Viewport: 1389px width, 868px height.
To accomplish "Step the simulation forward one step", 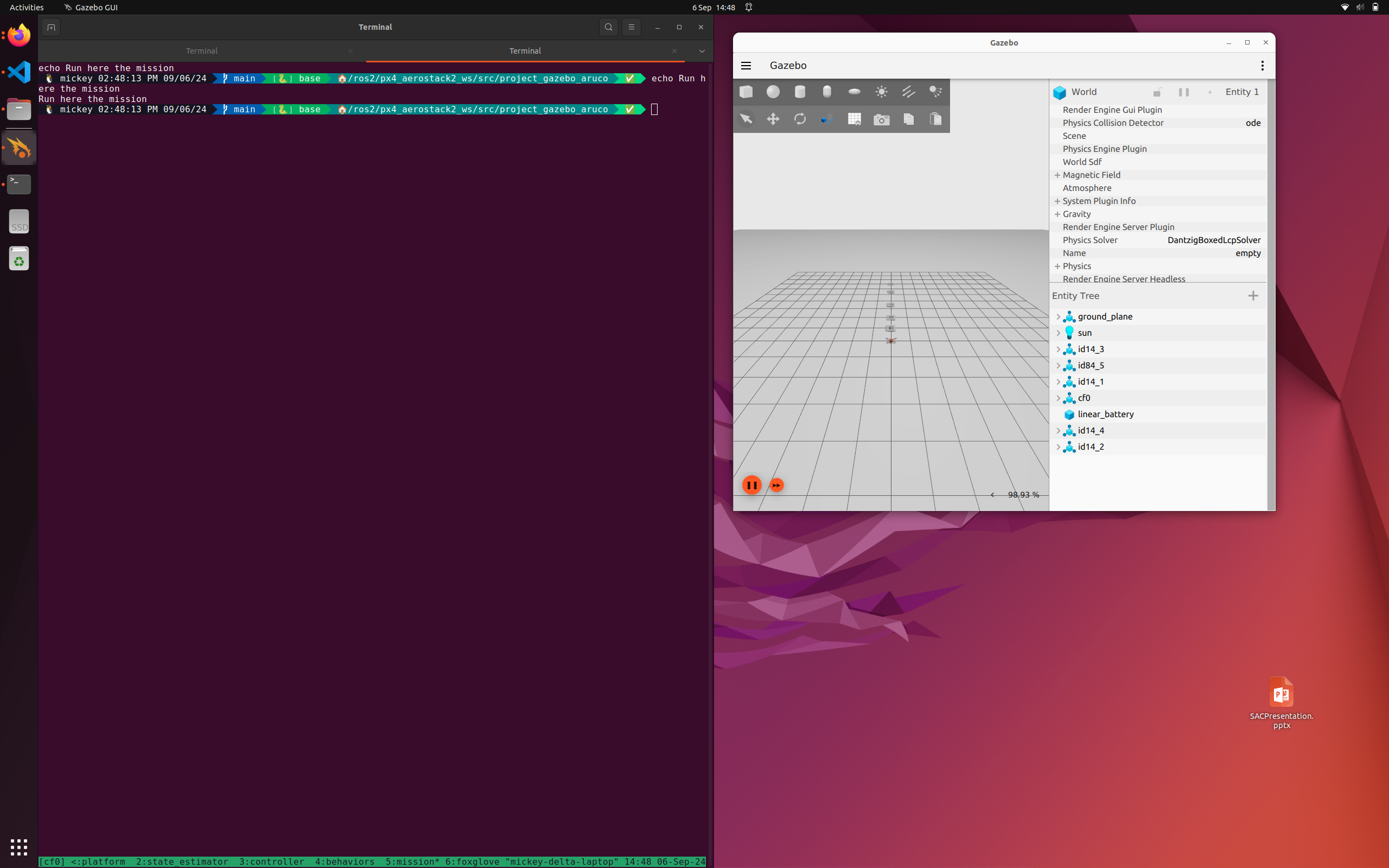I will pos(776,484).
